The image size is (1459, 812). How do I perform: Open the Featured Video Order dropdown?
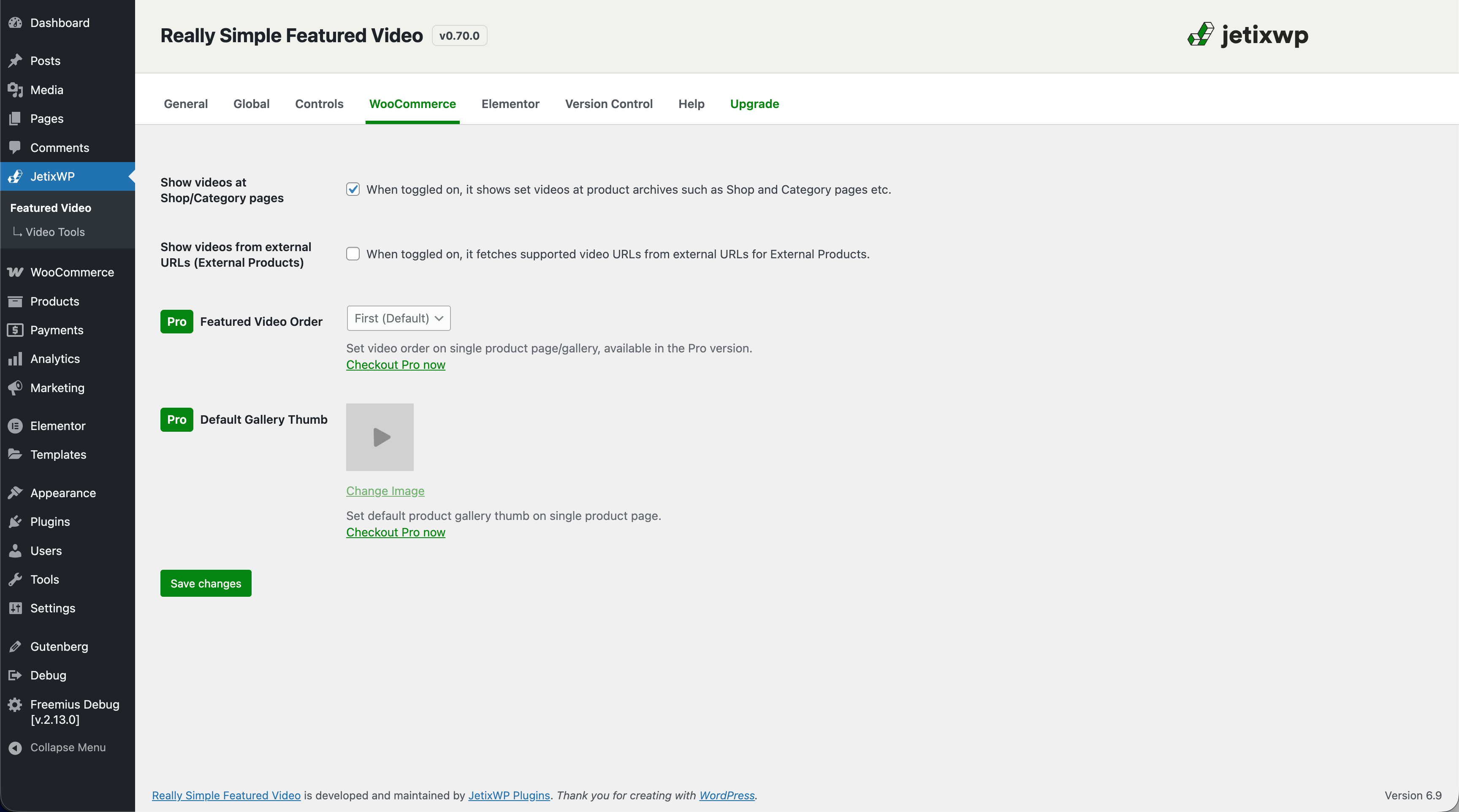click(398, 318)
